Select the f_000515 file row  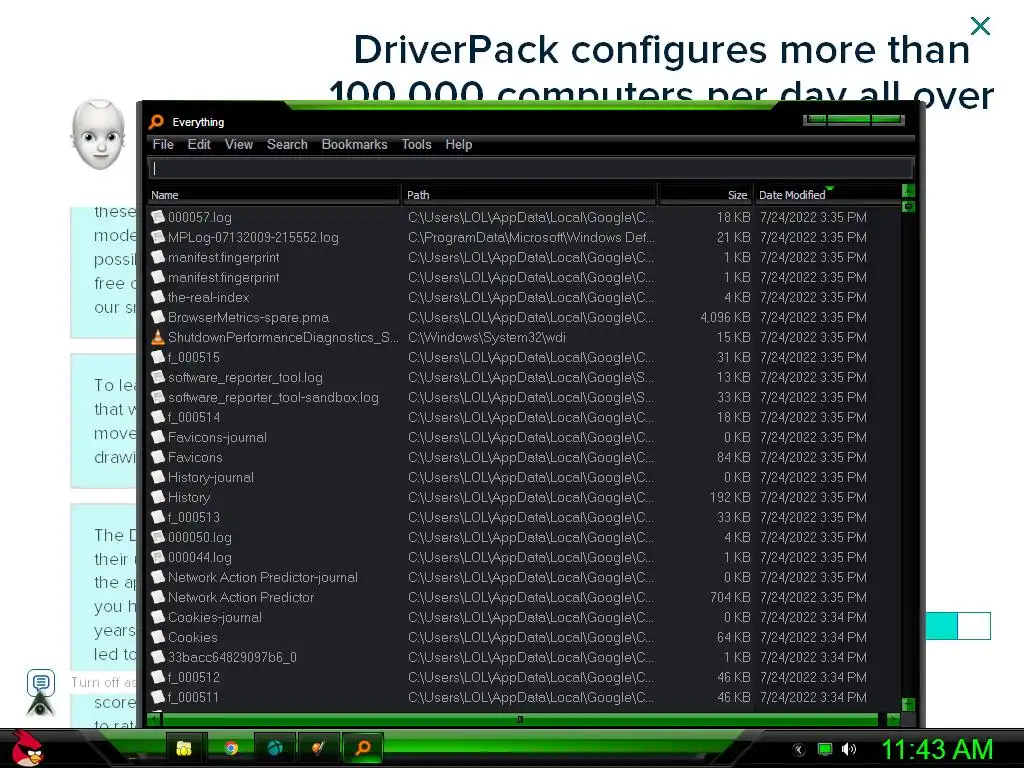[x=524, y=357]
